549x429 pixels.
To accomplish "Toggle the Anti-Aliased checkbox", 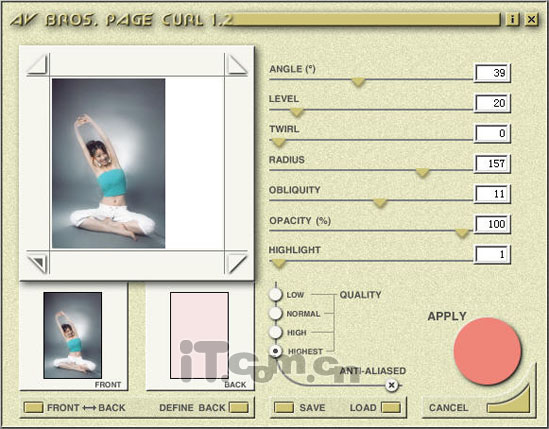I will pyautogui.click(x=391, y=385).
